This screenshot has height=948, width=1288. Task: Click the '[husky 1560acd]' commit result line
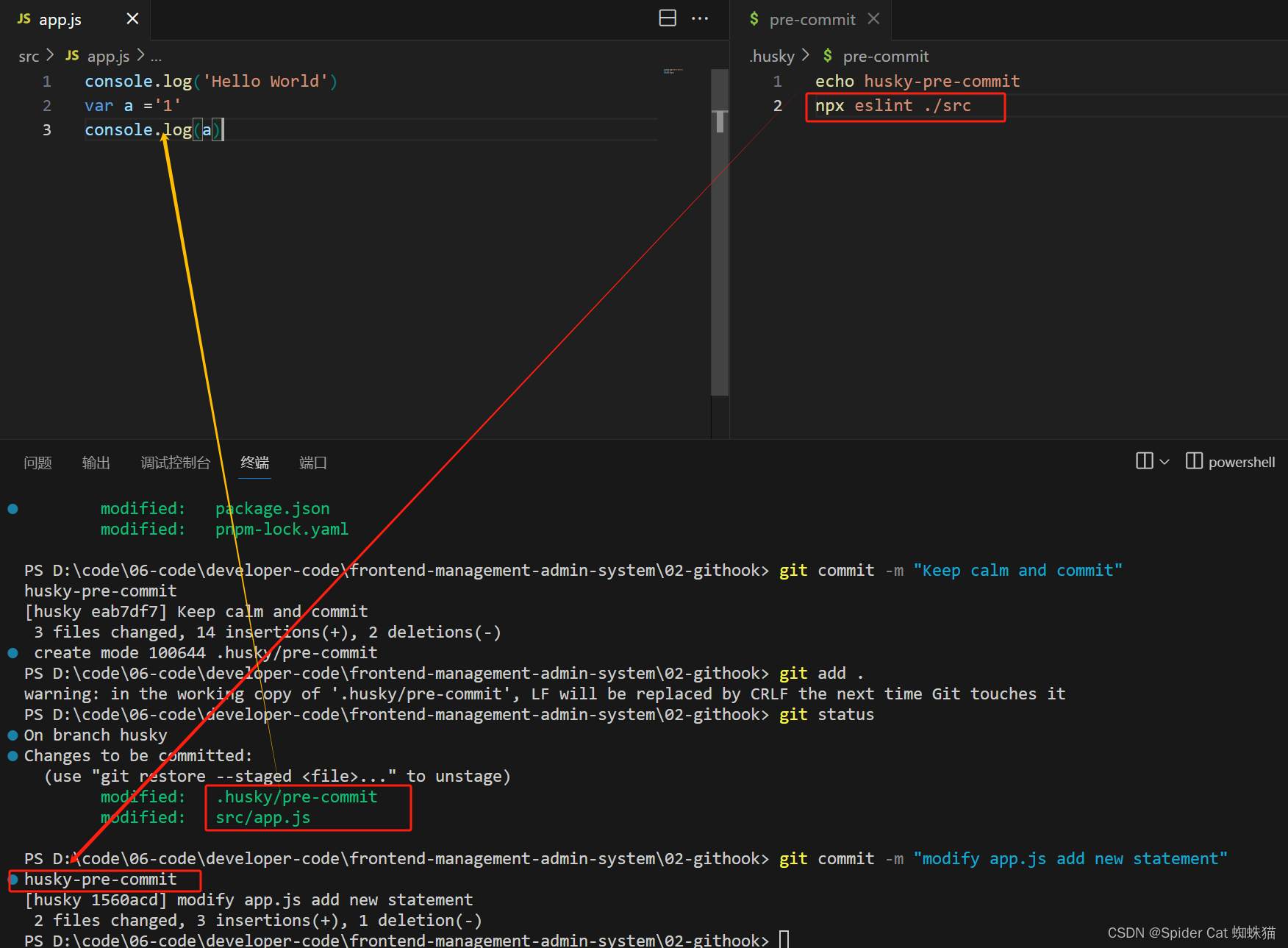(248, 900)
